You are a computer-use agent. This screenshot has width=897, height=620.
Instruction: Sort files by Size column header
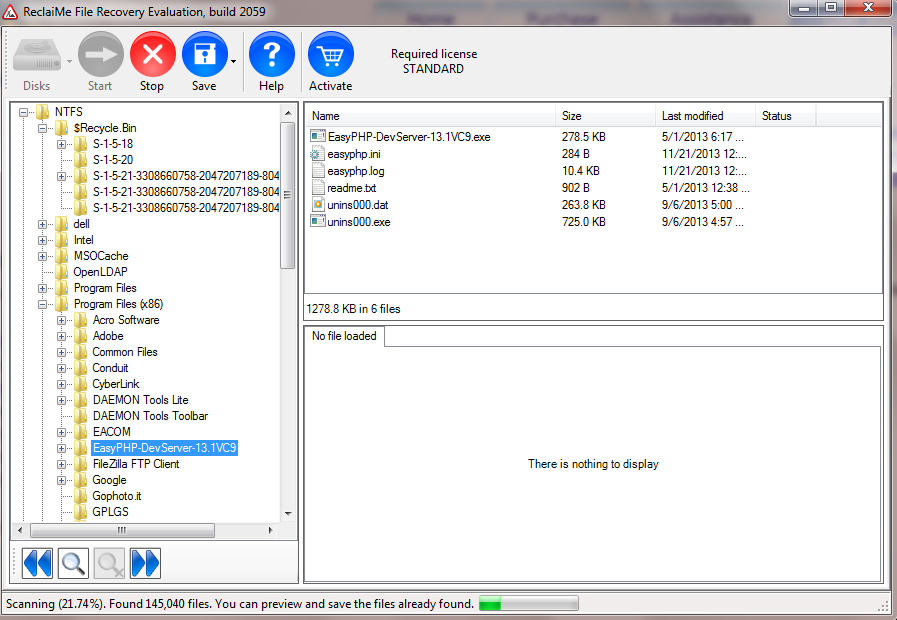click(x=572, y=116)
